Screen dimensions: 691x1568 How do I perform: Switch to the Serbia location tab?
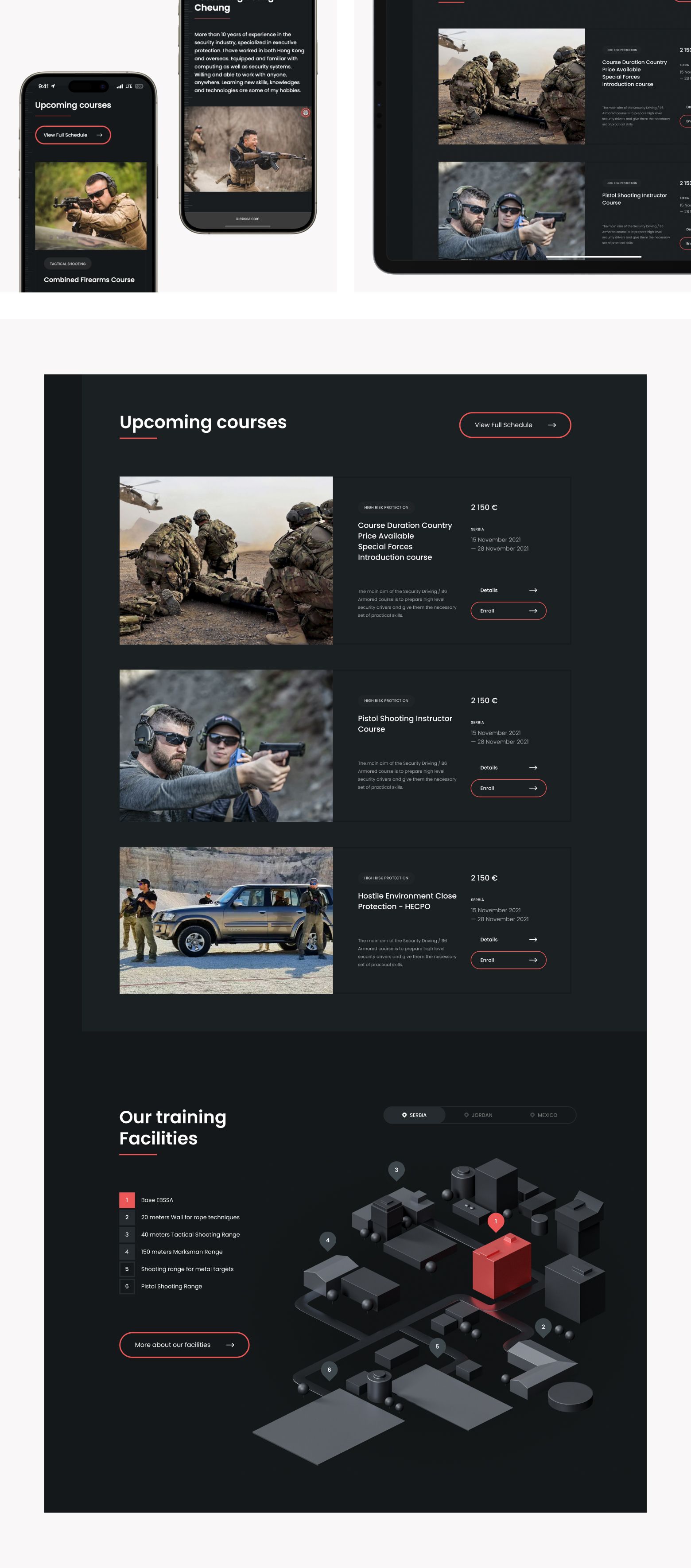pyautogui.click(x=414, y=1115)
